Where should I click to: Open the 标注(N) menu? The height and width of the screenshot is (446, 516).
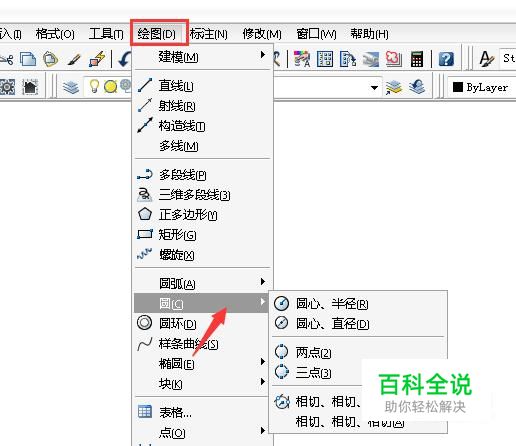209,34
